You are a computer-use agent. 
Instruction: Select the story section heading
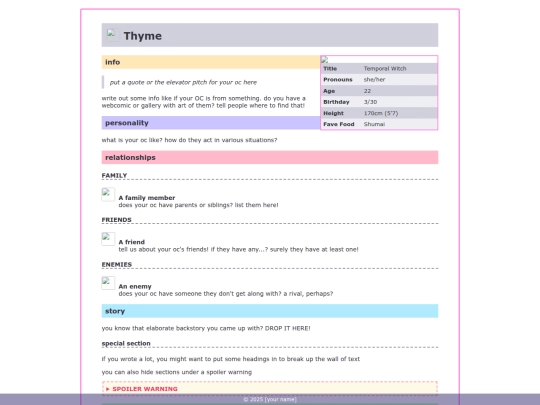pos(270,311)
